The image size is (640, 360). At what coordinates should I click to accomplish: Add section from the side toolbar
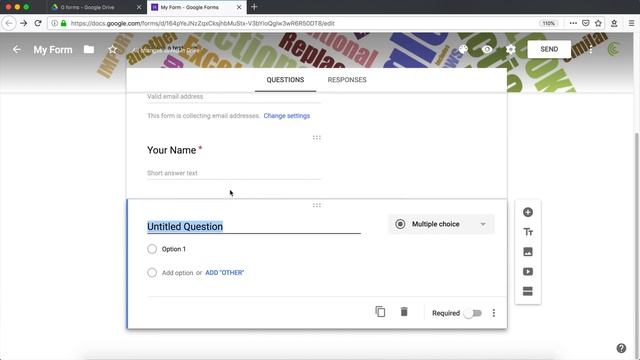tap(528, 291)
